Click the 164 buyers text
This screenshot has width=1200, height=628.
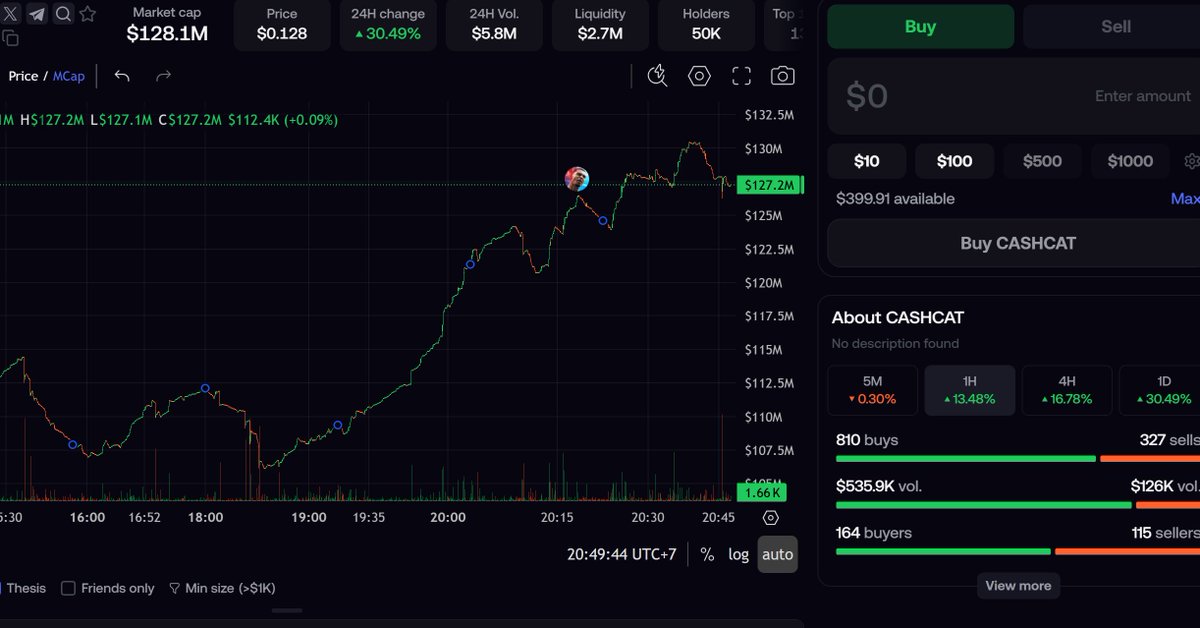[x=874, y=533]
